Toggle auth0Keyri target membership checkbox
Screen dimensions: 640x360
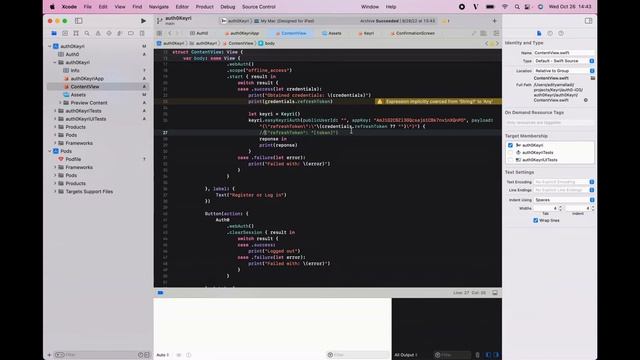coord(510,145)
